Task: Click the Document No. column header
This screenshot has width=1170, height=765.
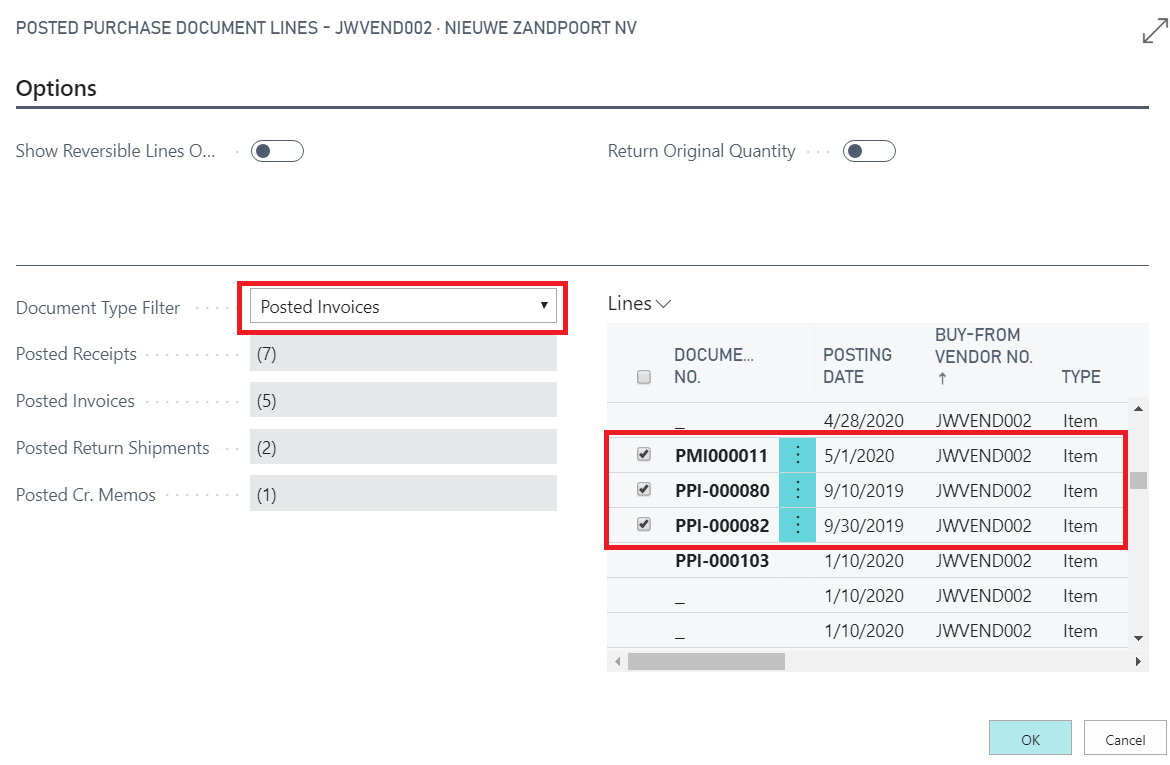Action: coord(713,366)
